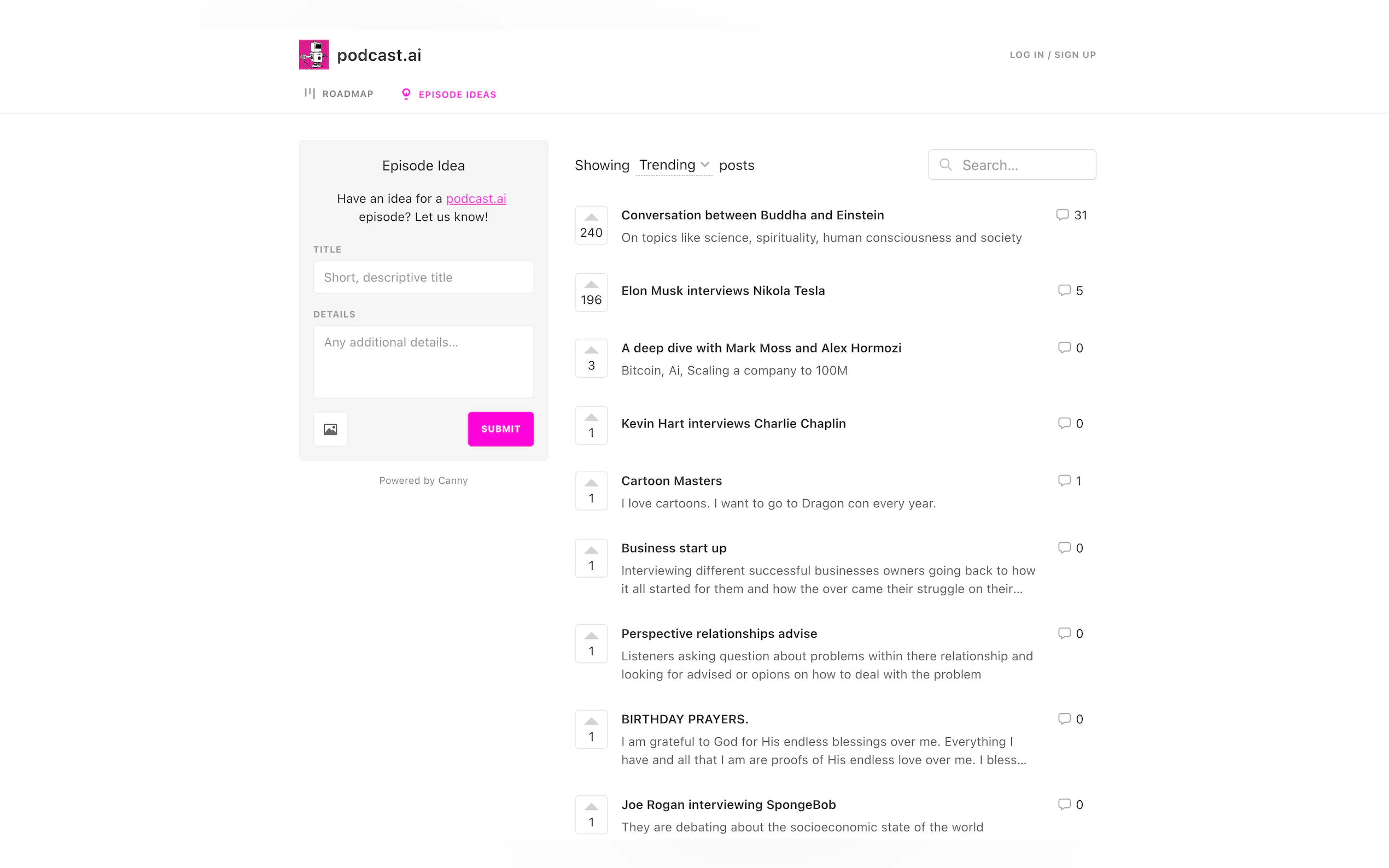Viewport: 1389px width, 868px height.
Task: Click the comment icon on Business start up
Action: click(1065, 548)
